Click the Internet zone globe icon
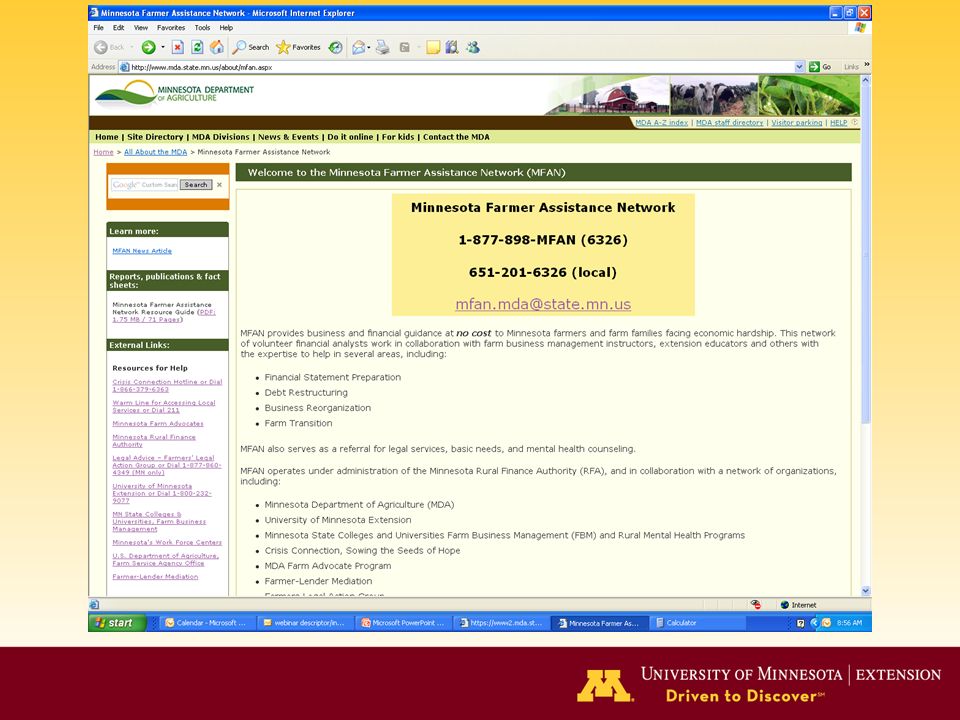 click(x=784, y=605)
